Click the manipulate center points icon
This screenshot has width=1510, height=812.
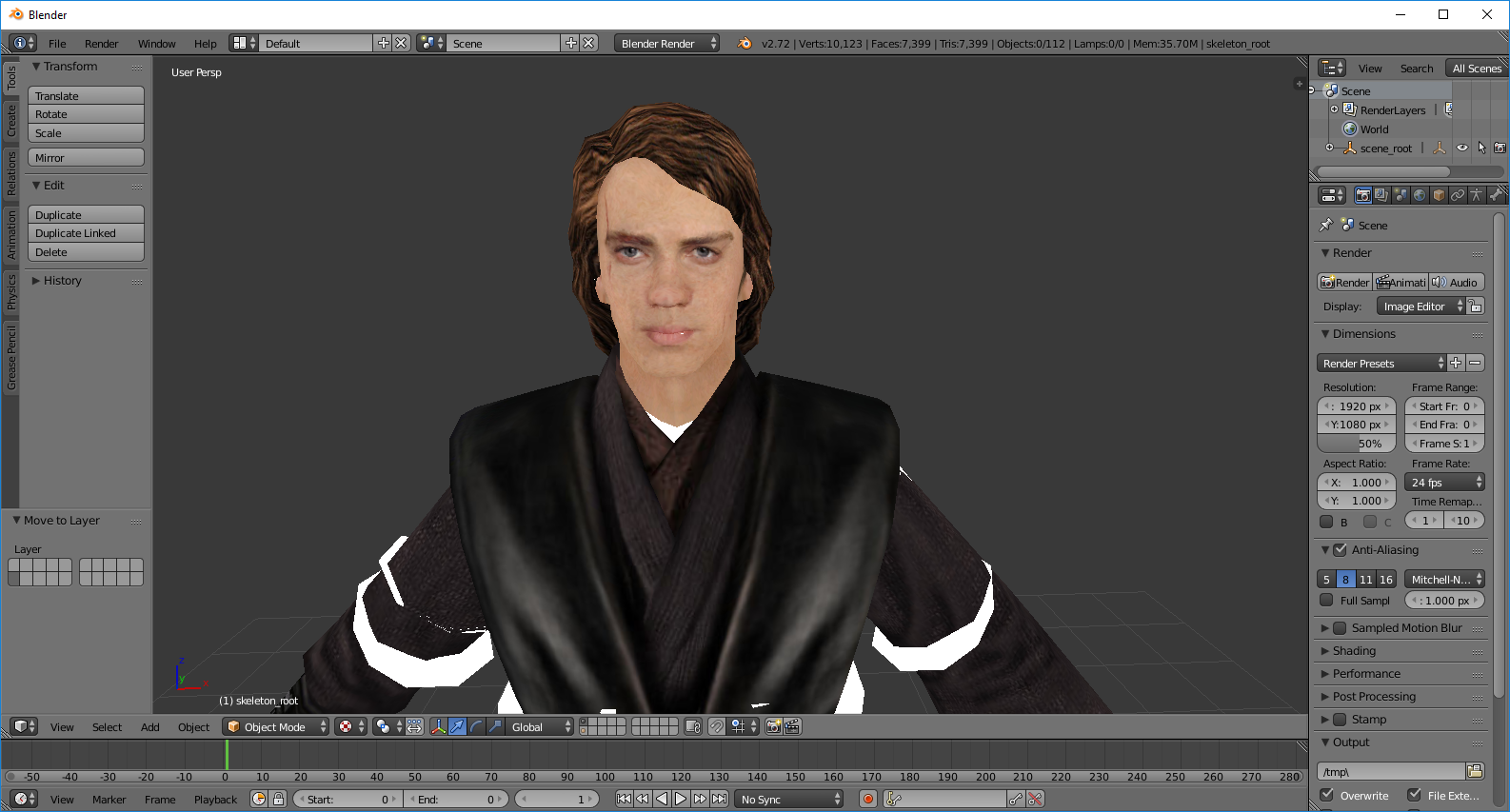[415, 726]
